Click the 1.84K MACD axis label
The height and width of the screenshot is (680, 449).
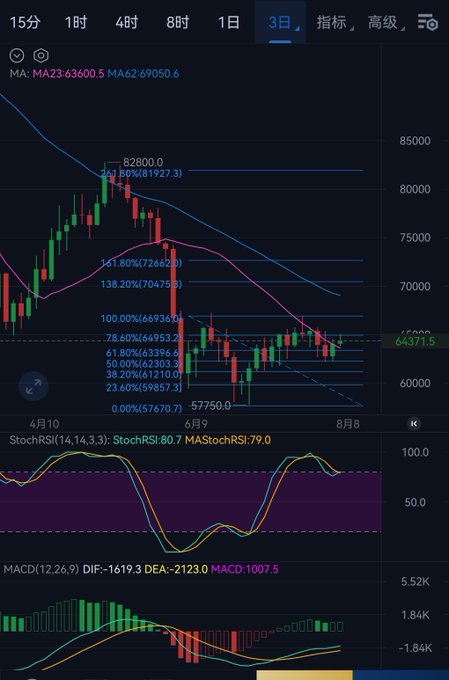[415, 615]
